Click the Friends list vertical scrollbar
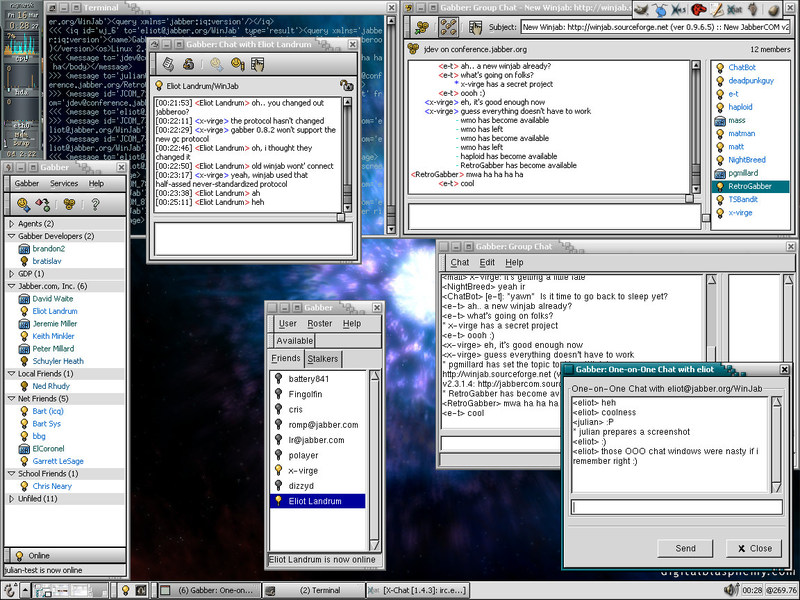The width and height of the screenshot is (800, 600). point(374,461)
